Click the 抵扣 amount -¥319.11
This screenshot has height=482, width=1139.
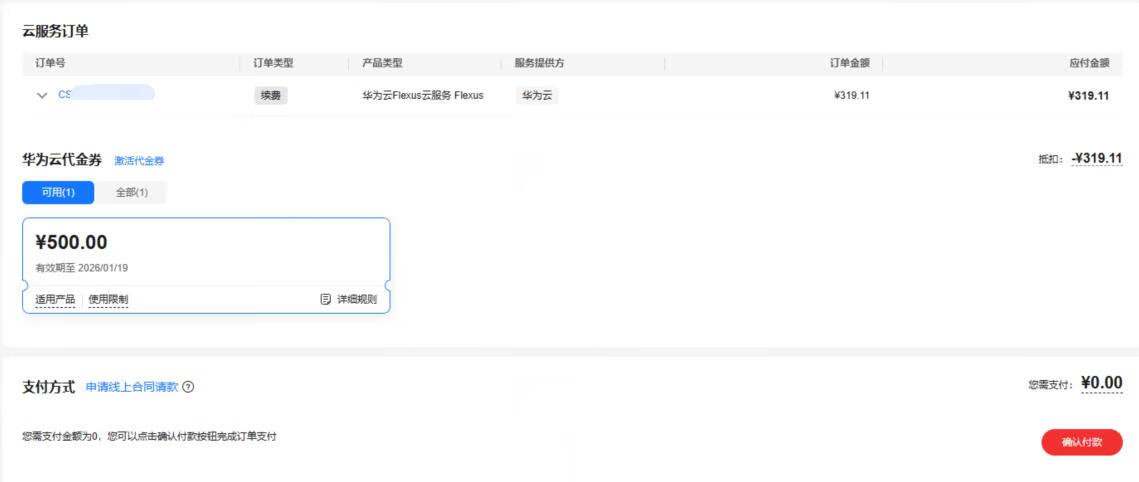pos(1096,159)
